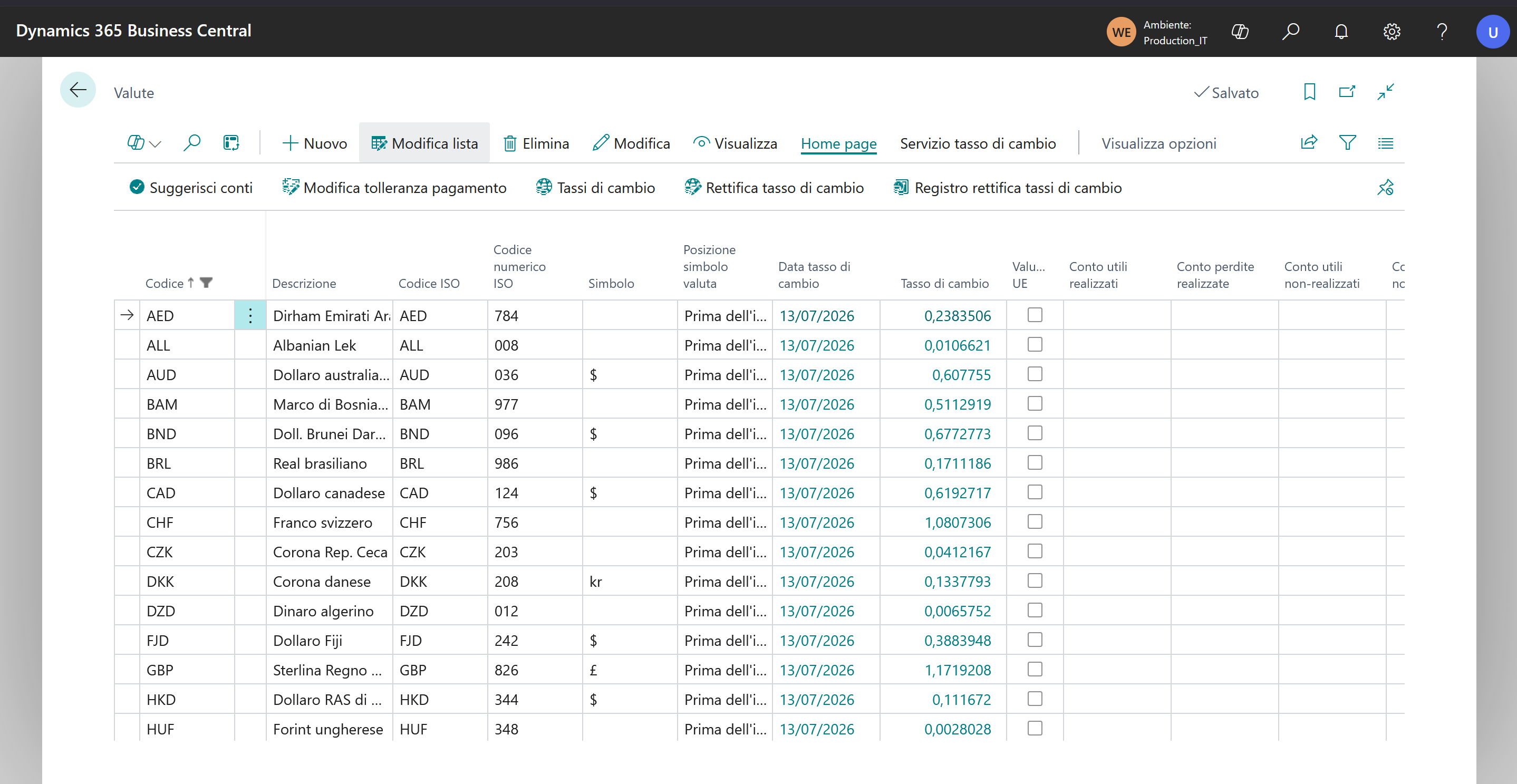Open Tasso di cambio column header menu
Screen dimensions: 1517x784
944,283
